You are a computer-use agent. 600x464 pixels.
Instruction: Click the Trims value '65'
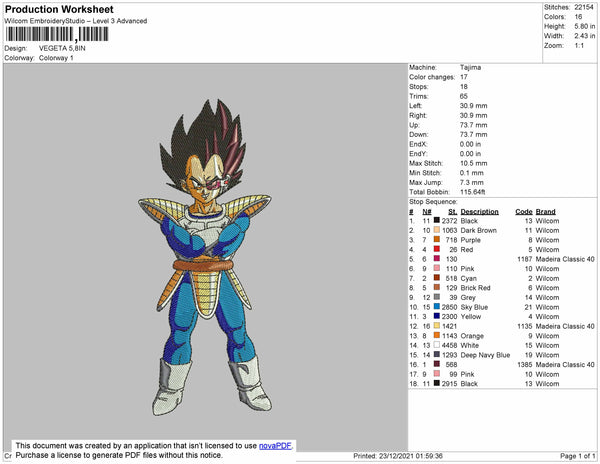464,96
